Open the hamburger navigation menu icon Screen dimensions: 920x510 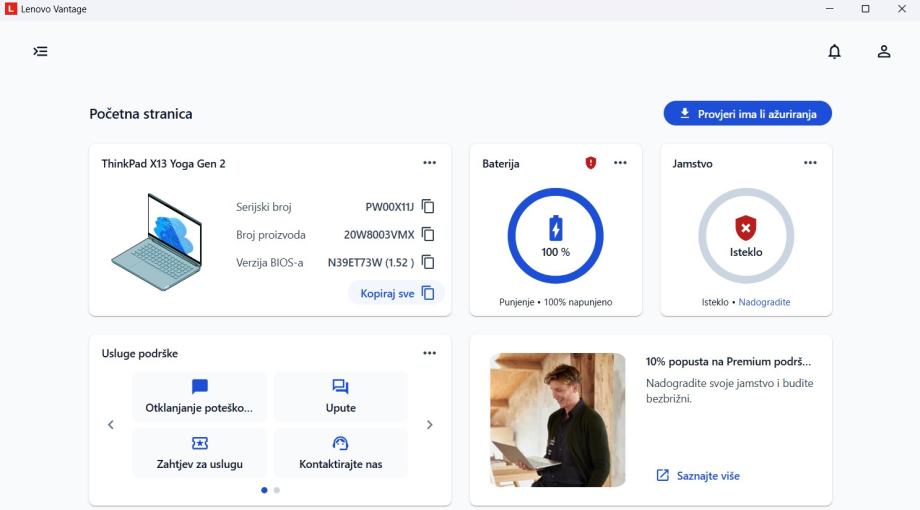40,51
